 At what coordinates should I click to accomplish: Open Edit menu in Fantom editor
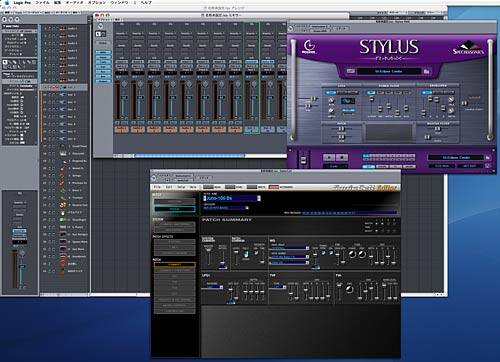(x=169, y=187)
